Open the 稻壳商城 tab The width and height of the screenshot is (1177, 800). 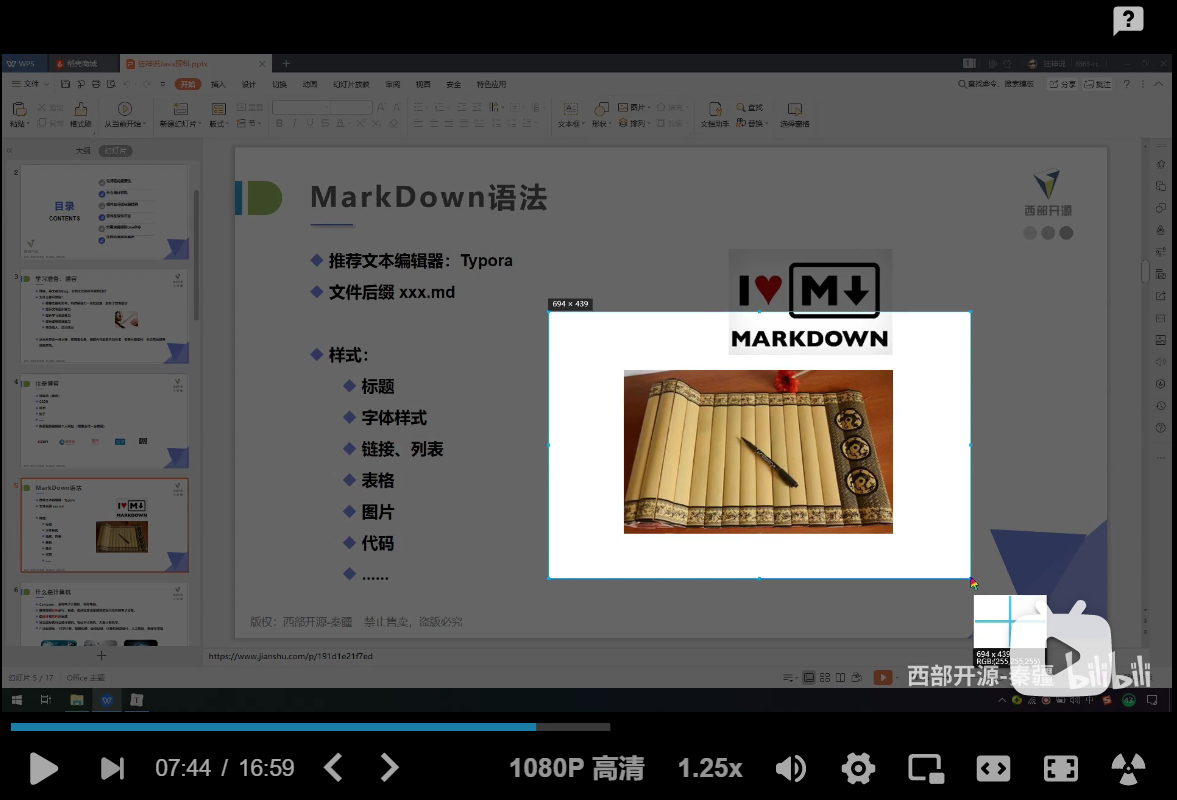coord(83,64)
